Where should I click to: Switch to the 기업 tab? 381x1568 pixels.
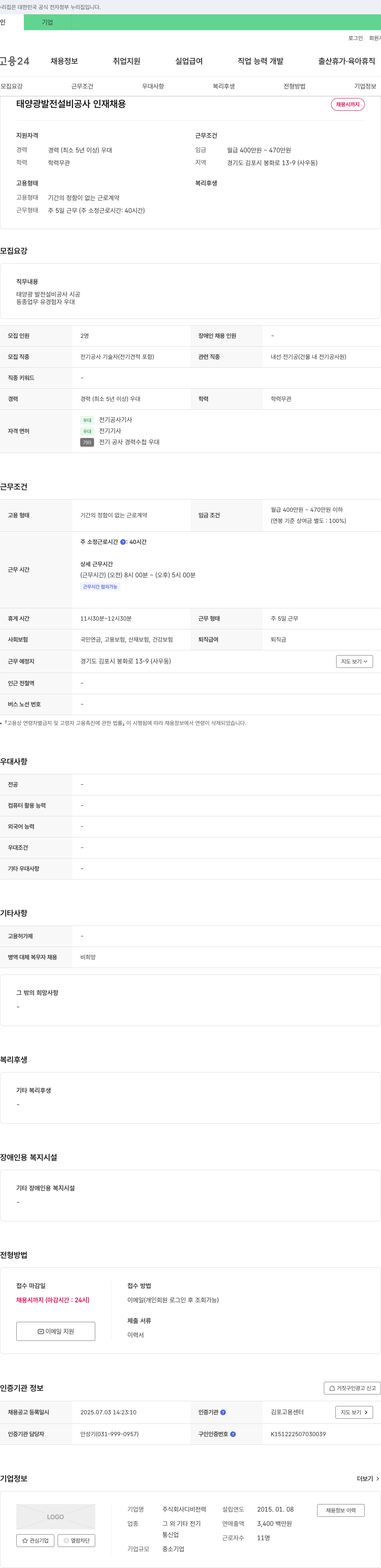48,23
